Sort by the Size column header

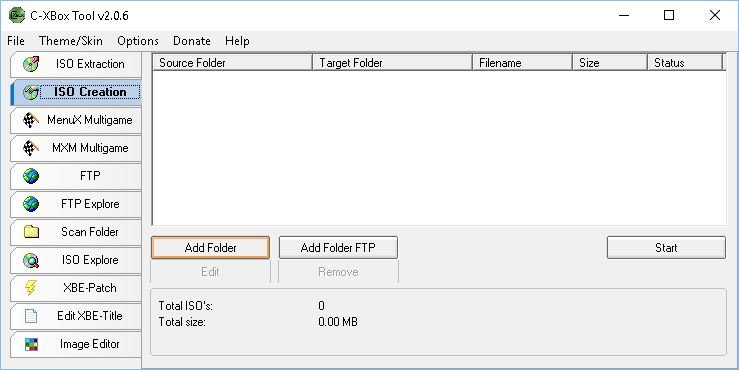(610, 63)
